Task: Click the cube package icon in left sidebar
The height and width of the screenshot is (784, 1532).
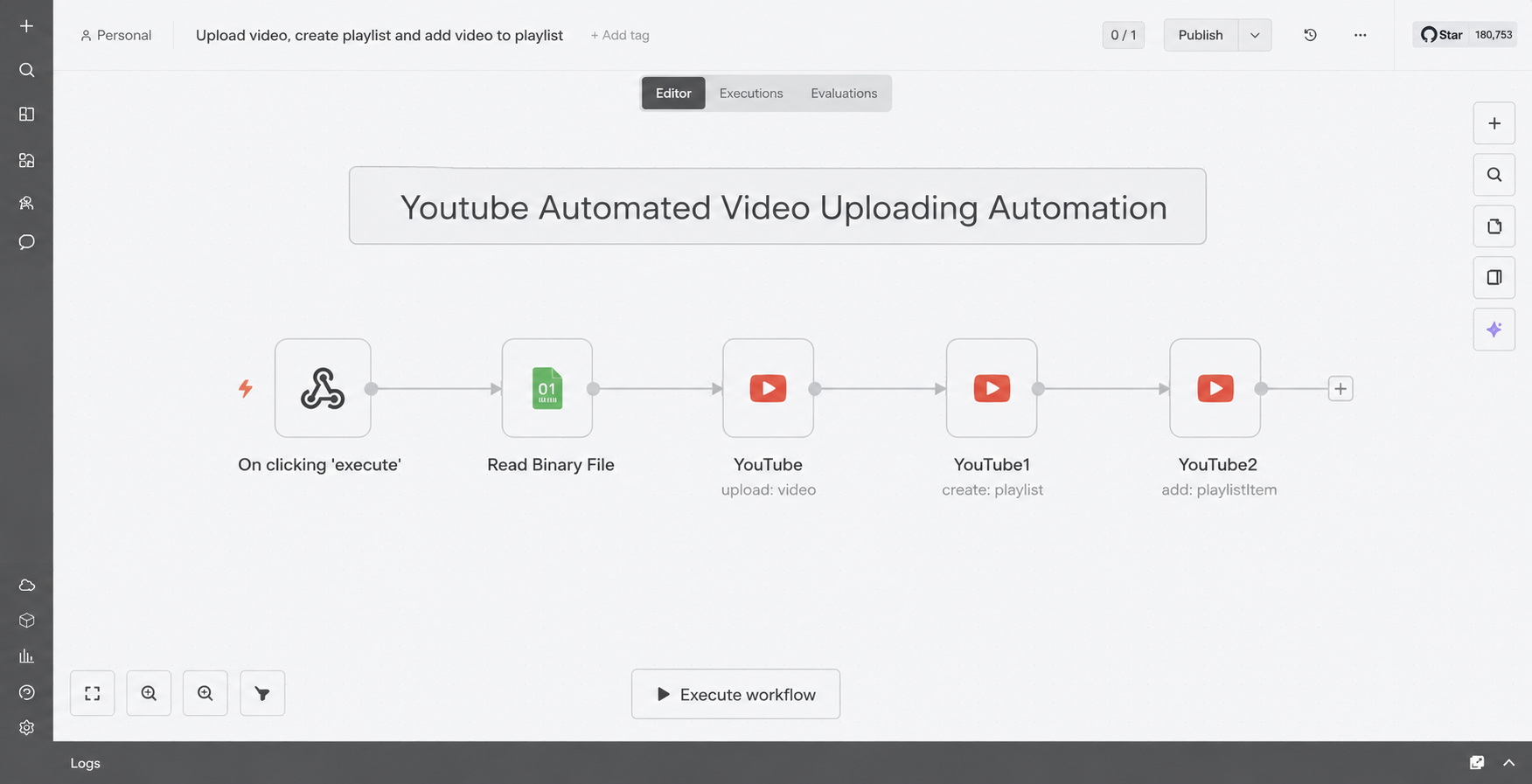Action: 26,621
